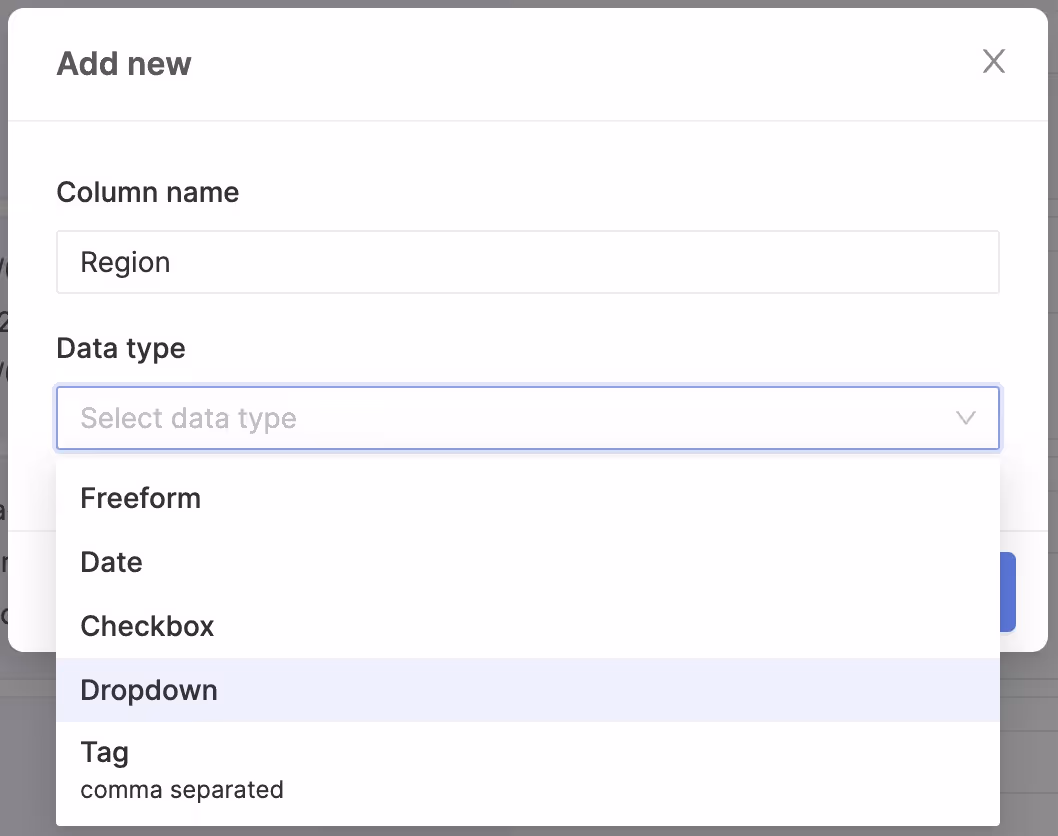Screen dimensions: 1058x836
Task: Click the Add new dialog heading
Action: click(124, 64)
